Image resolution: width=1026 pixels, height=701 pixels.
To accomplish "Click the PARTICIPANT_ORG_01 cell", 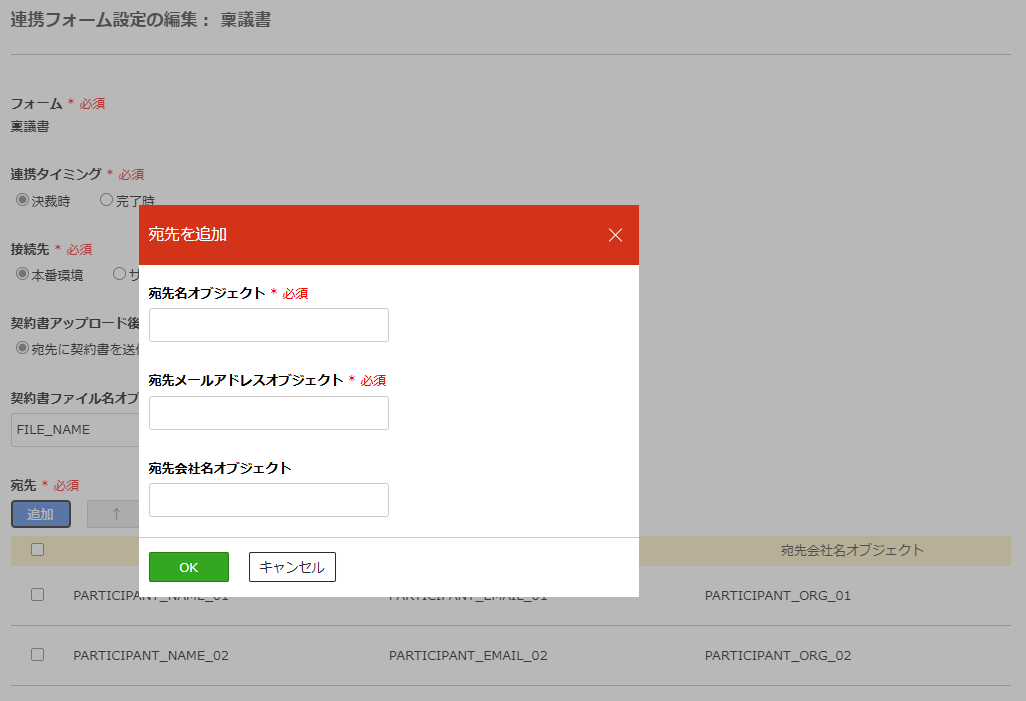I will tap(777, 596).
